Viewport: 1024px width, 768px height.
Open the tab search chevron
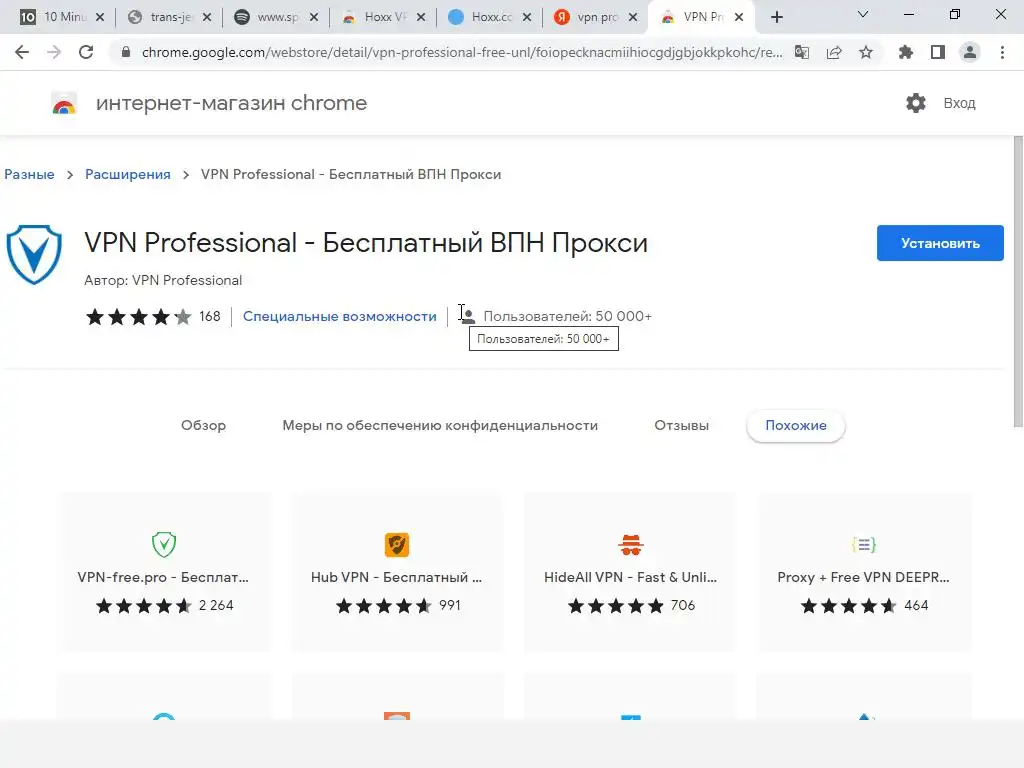tap(863, 14)
